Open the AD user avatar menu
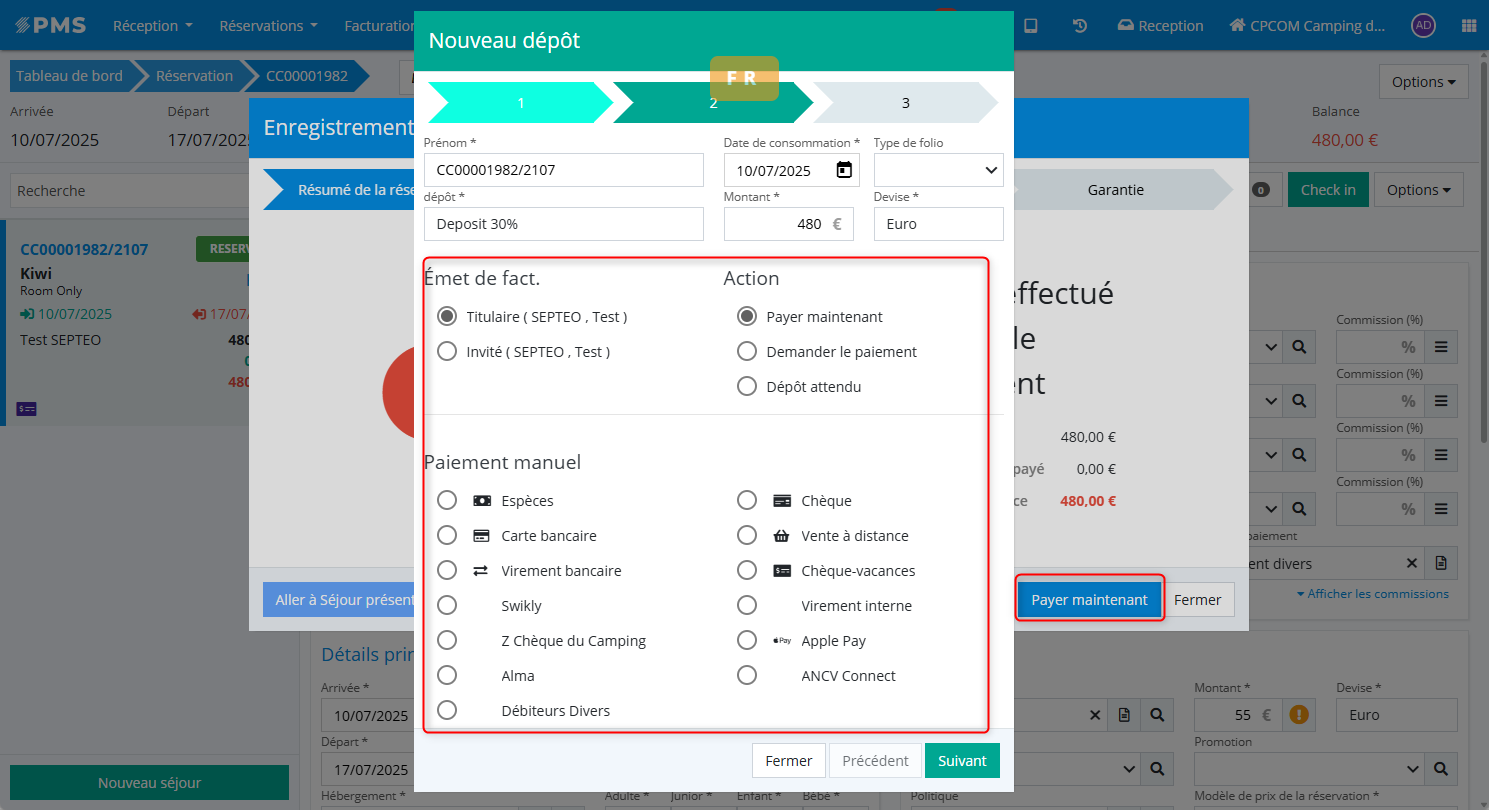 (1423, 26)
